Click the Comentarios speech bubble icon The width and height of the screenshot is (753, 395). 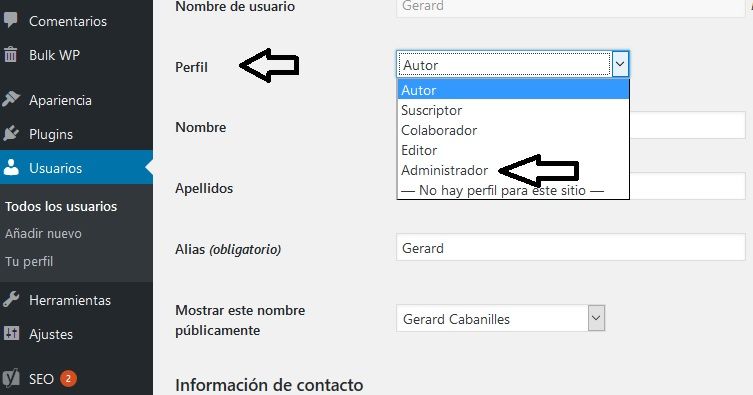click(11, 20)
